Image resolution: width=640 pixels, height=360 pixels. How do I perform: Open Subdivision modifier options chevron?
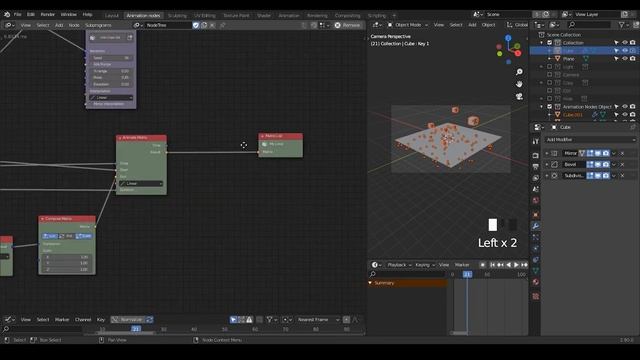tap(614, 176)
